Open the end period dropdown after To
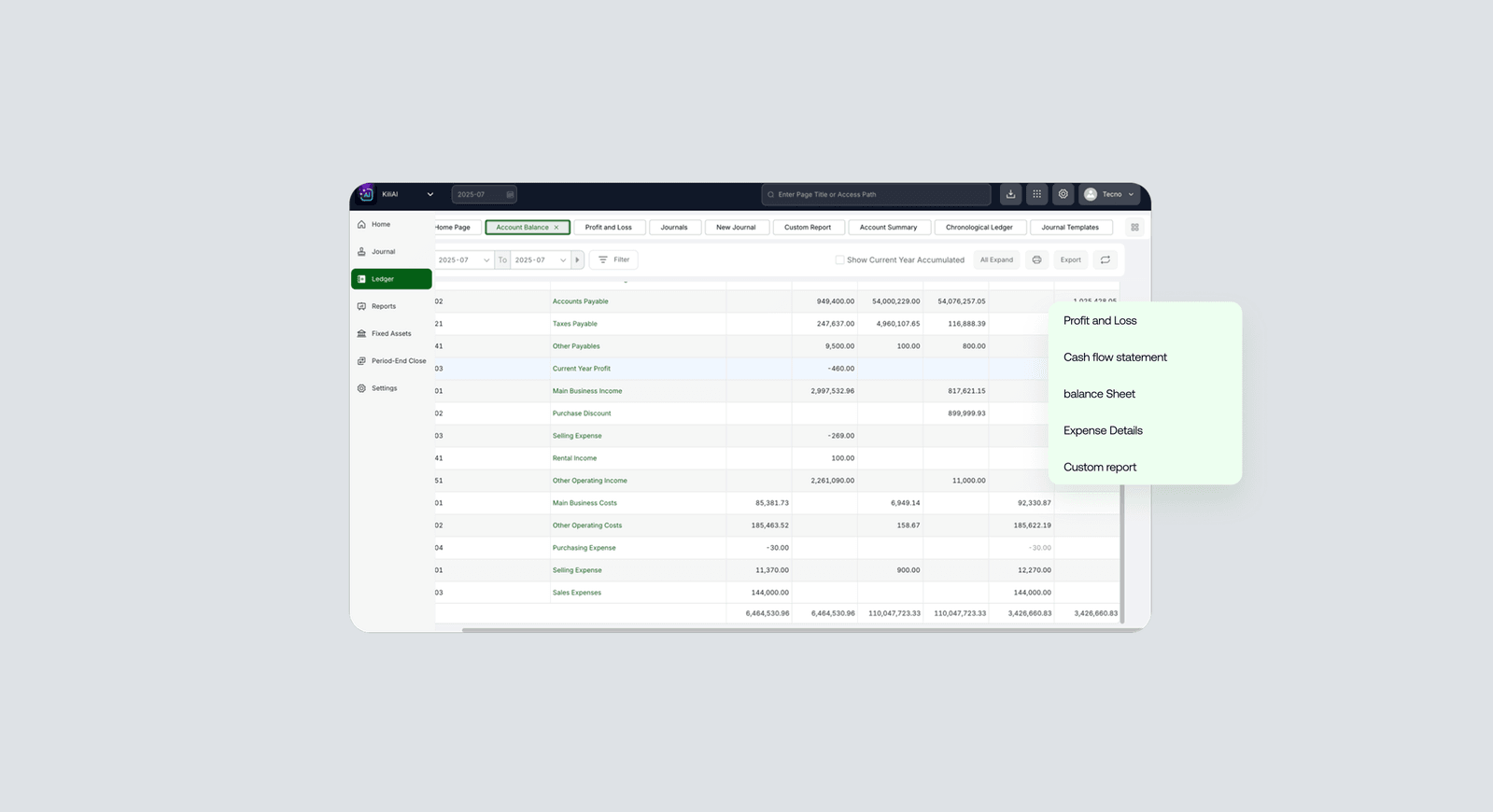The image size is (1493, 812). pos(540,260)
